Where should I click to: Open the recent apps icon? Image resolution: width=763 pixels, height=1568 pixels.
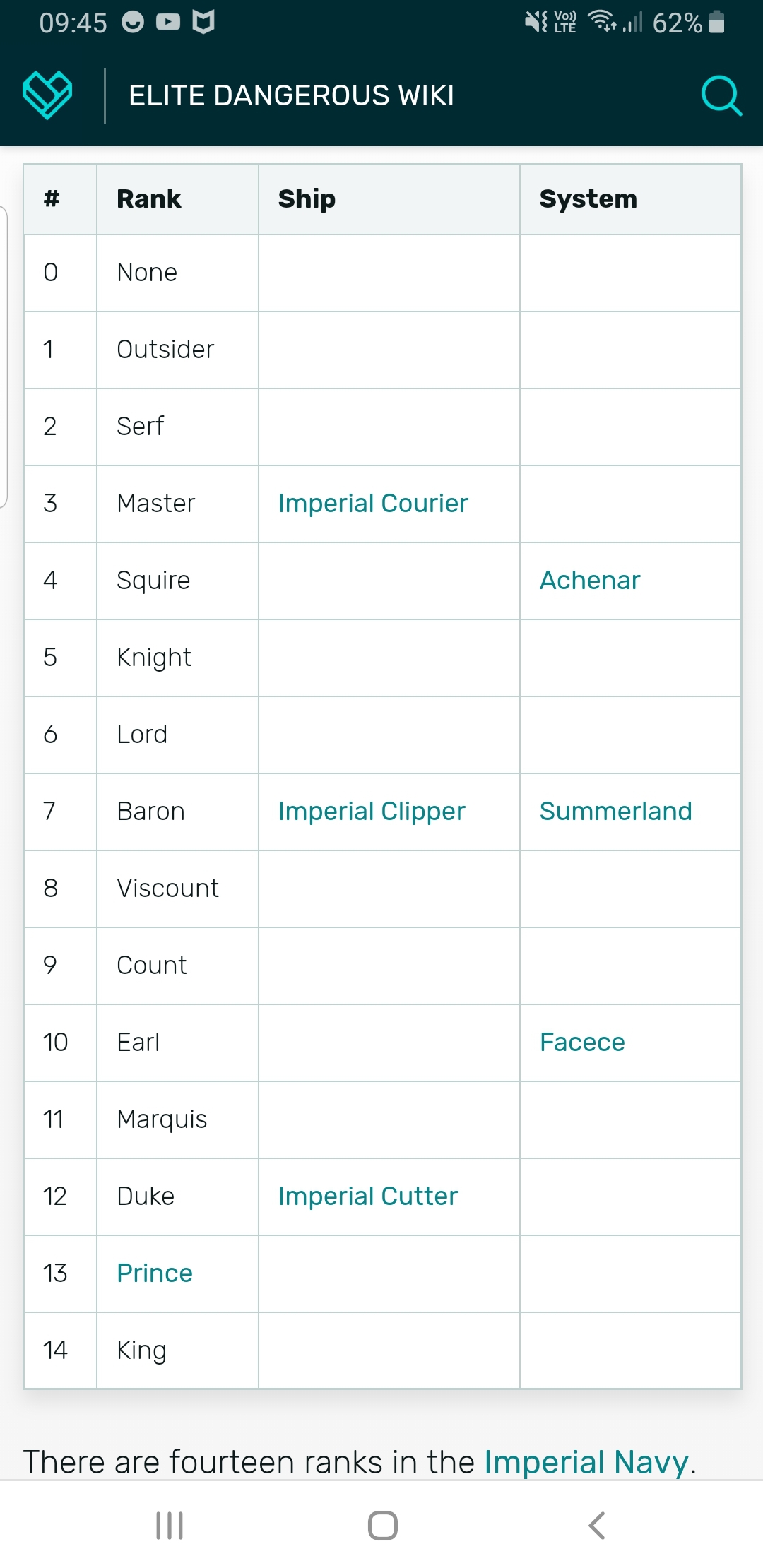tap(170, 1525)
